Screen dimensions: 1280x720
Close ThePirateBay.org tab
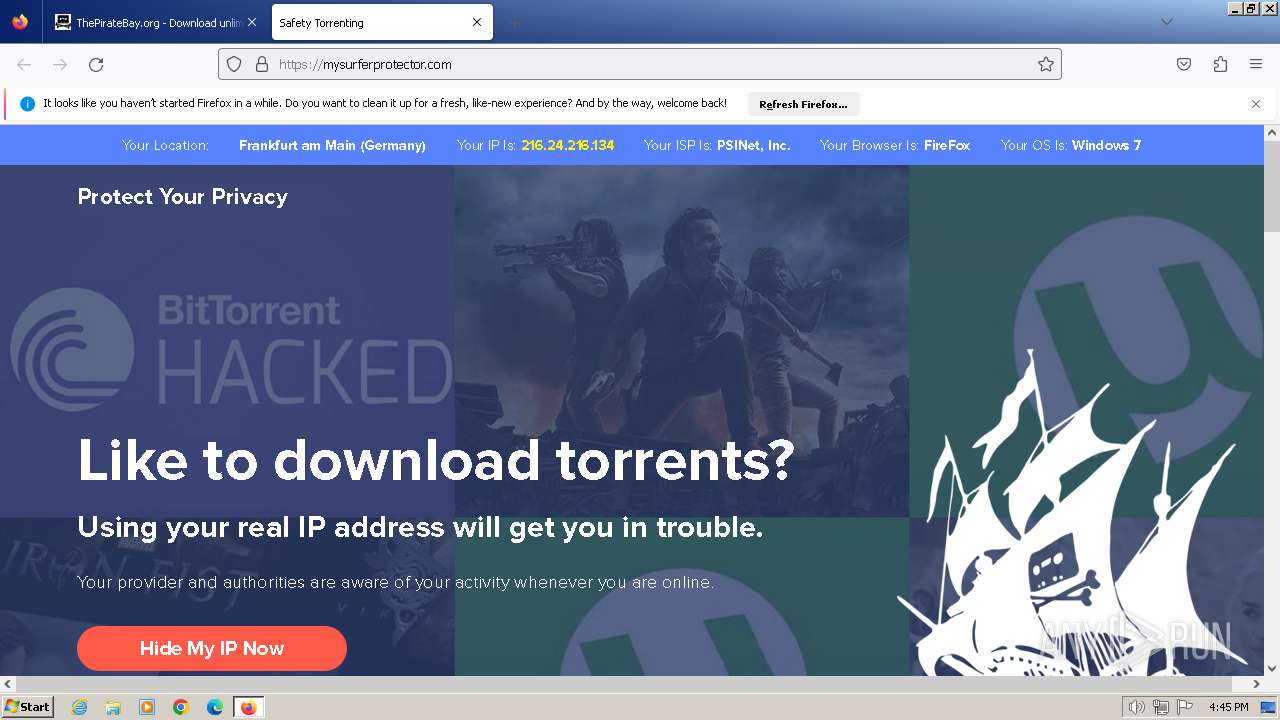(x=252, y=22)
